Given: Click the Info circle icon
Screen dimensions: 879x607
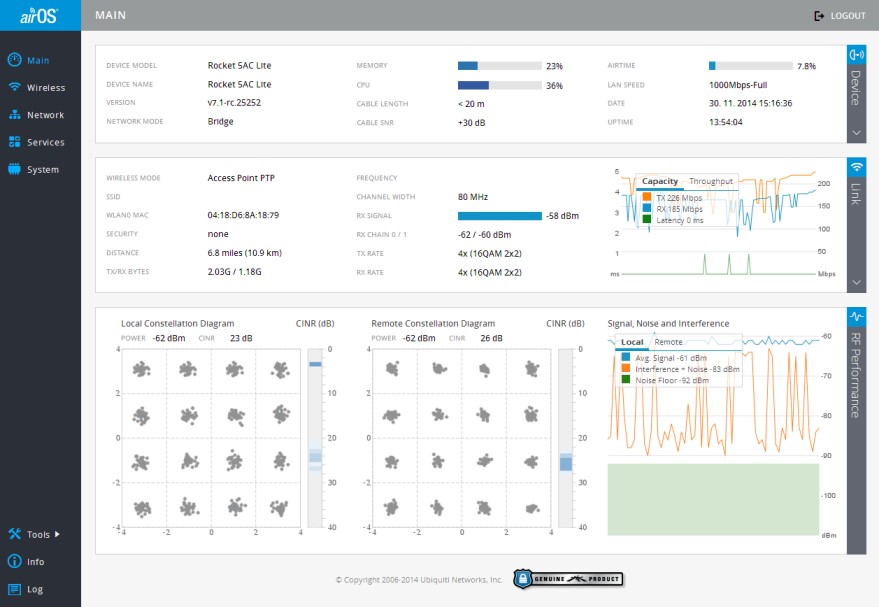Looking at the screenshot, I should (x=15, y=561).
